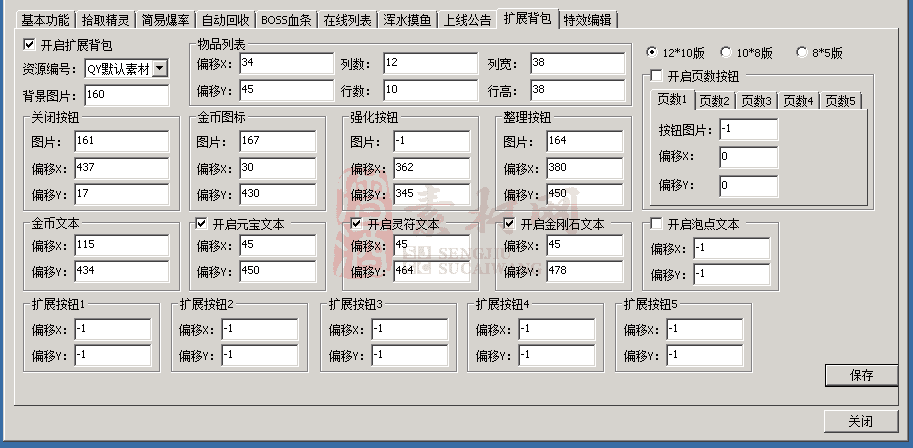The width and height of the screenshot is (913, 448).
Task: Select the 页数5 sub-tab
Action: [841, 101]
